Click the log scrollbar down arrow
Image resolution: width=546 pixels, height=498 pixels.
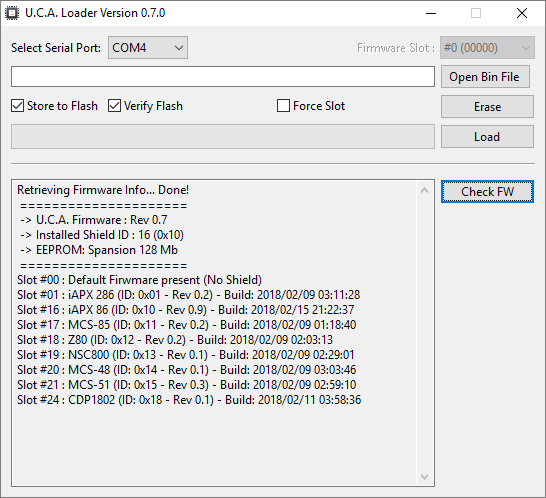tap(424, 477)
